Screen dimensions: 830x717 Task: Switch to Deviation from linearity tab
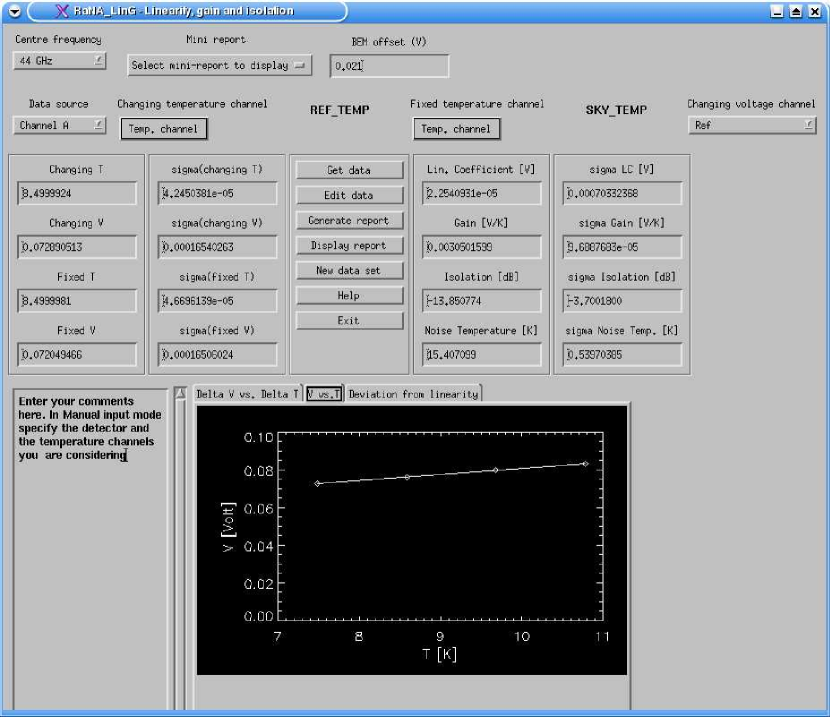point(414,394)
